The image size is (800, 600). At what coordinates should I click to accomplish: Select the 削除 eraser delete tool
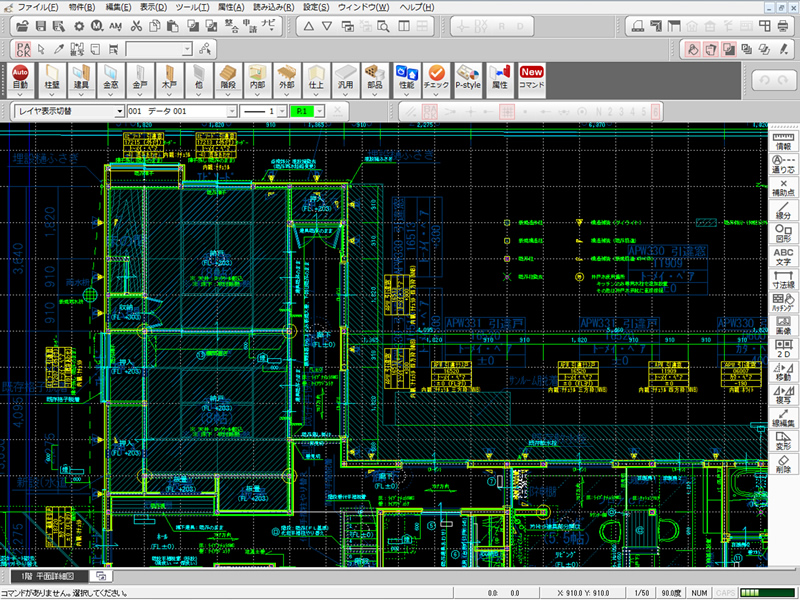point(783,464)
